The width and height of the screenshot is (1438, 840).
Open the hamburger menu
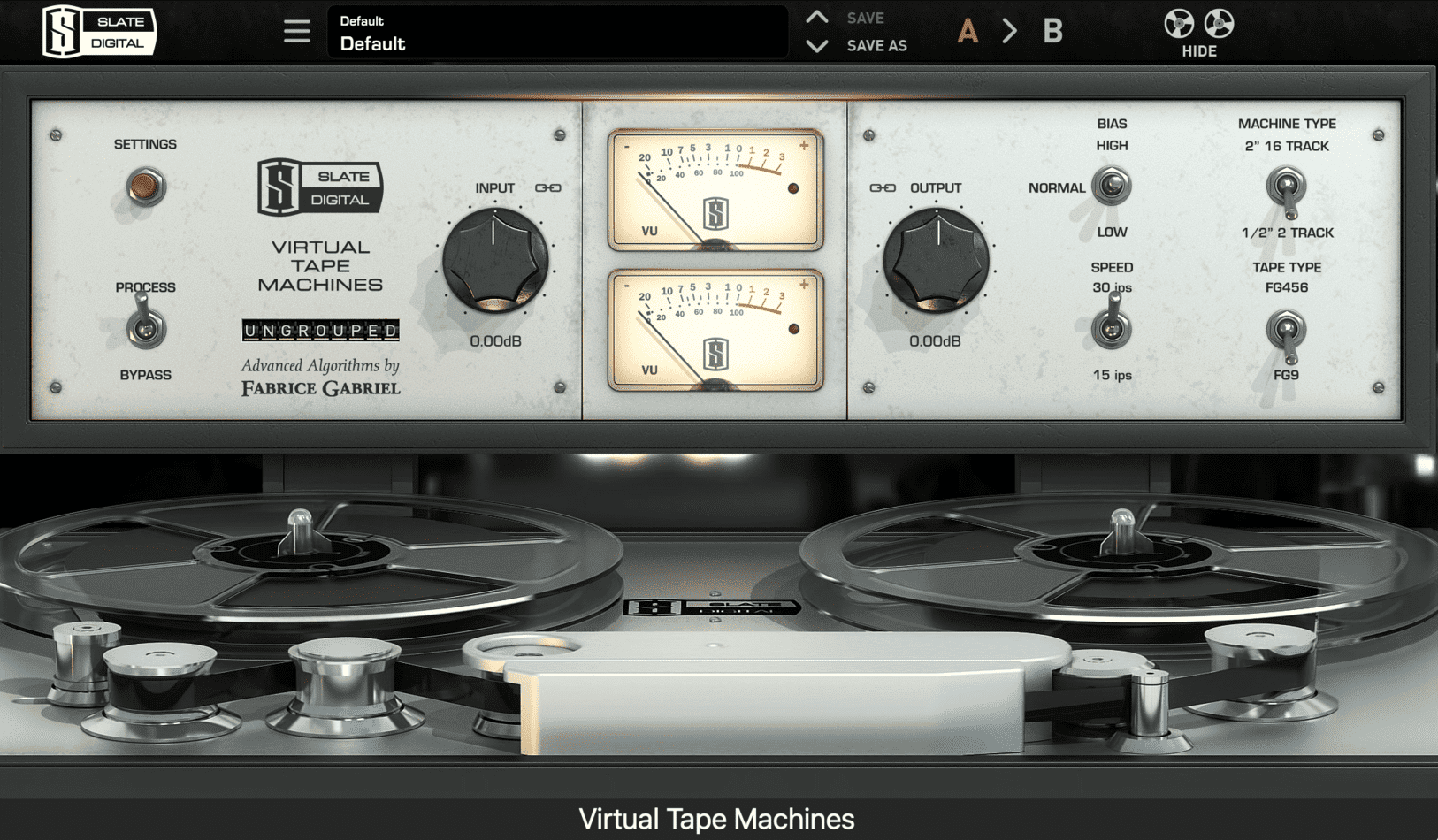pyautogui.click(x=297, y=32)
